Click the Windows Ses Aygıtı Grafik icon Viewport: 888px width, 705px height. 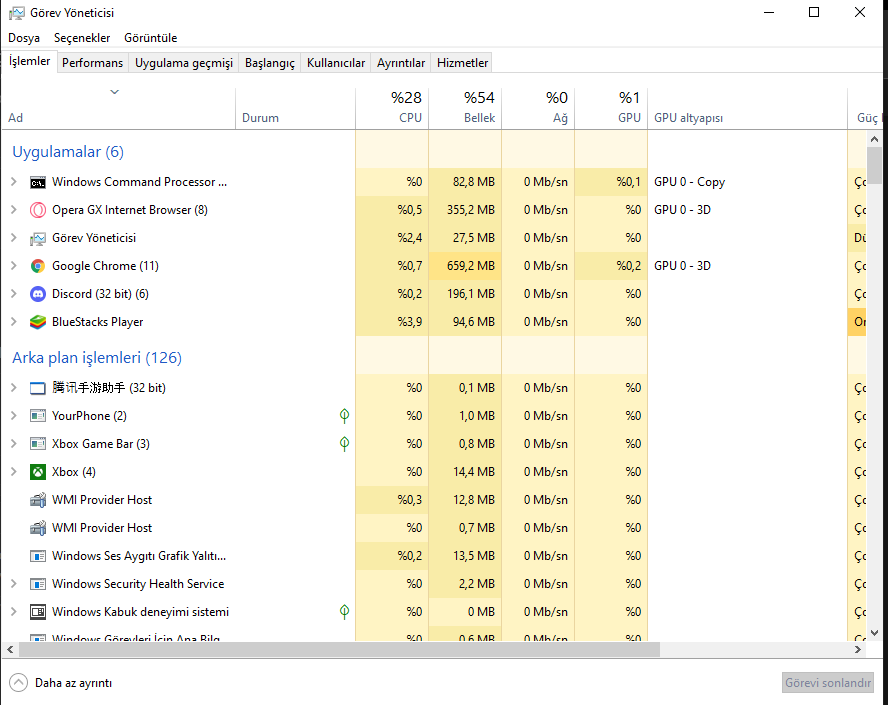pos(37,556)
